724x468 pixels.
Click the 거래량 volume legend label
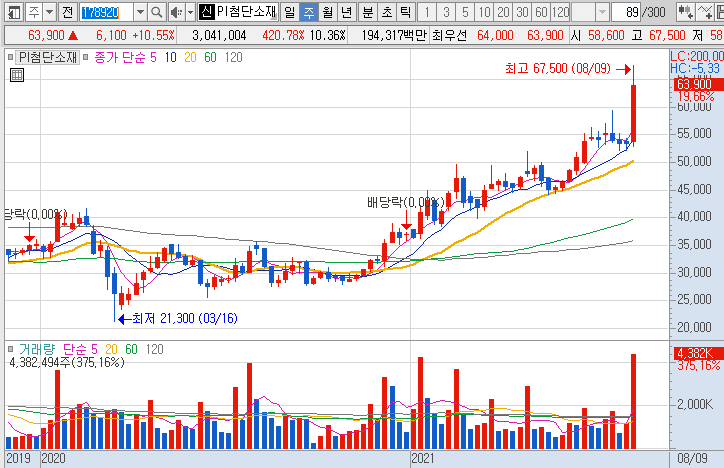[x=37, y=349]
